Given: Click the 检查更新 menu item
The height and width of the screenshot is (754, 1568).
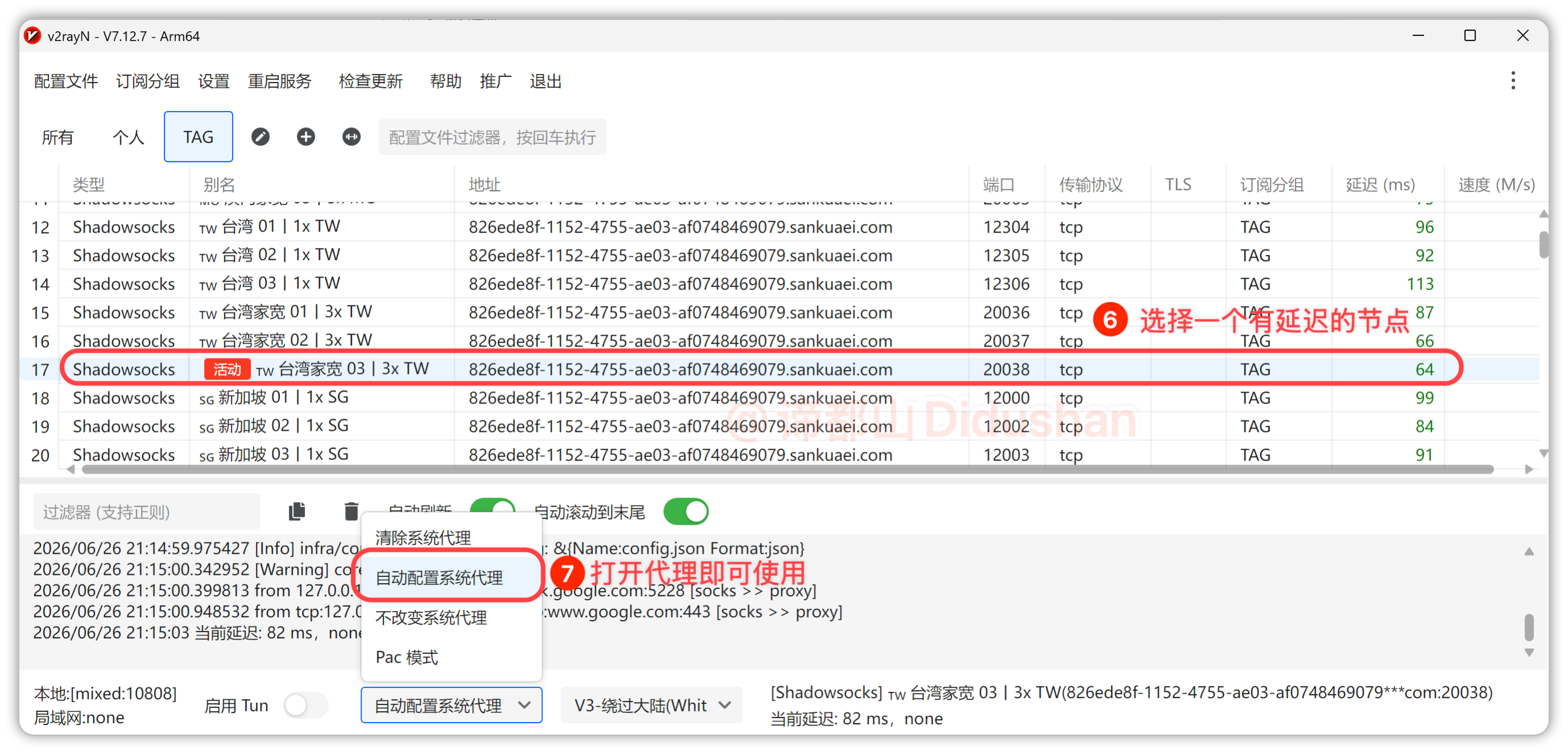Looking at the screenshot, I should coord(371,81).
